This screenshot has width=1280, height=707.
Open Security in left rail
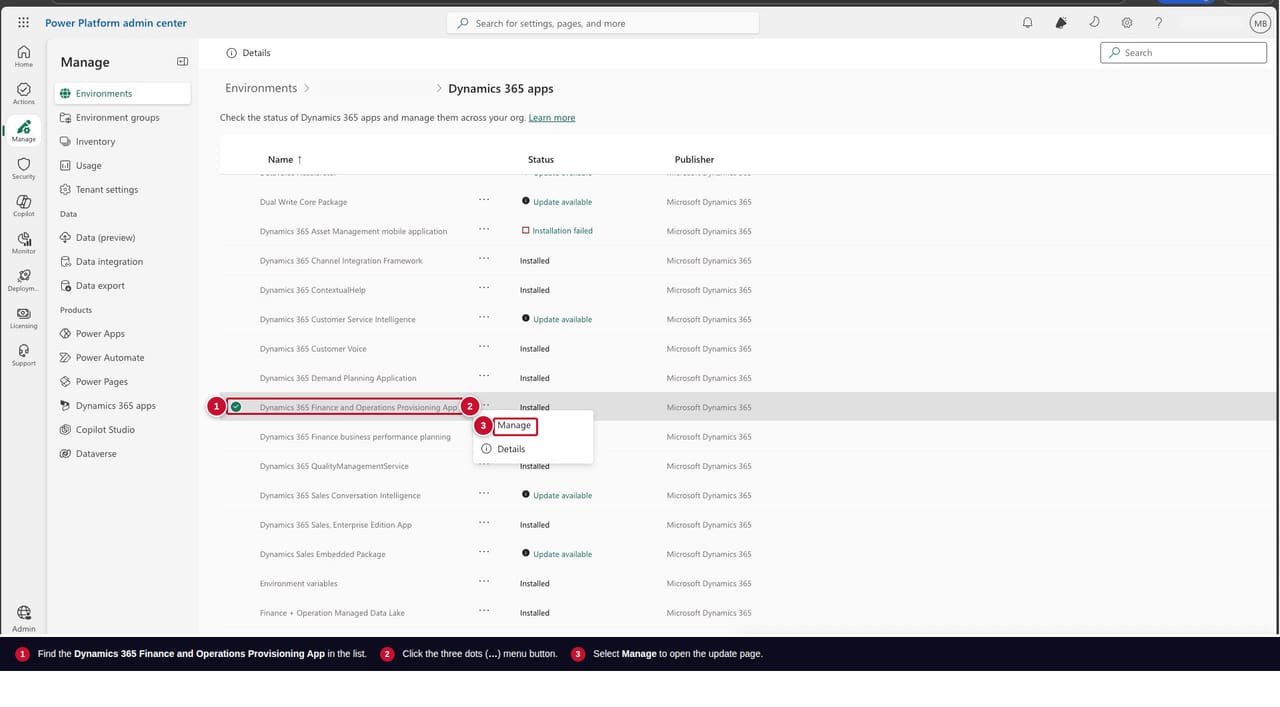23,168
